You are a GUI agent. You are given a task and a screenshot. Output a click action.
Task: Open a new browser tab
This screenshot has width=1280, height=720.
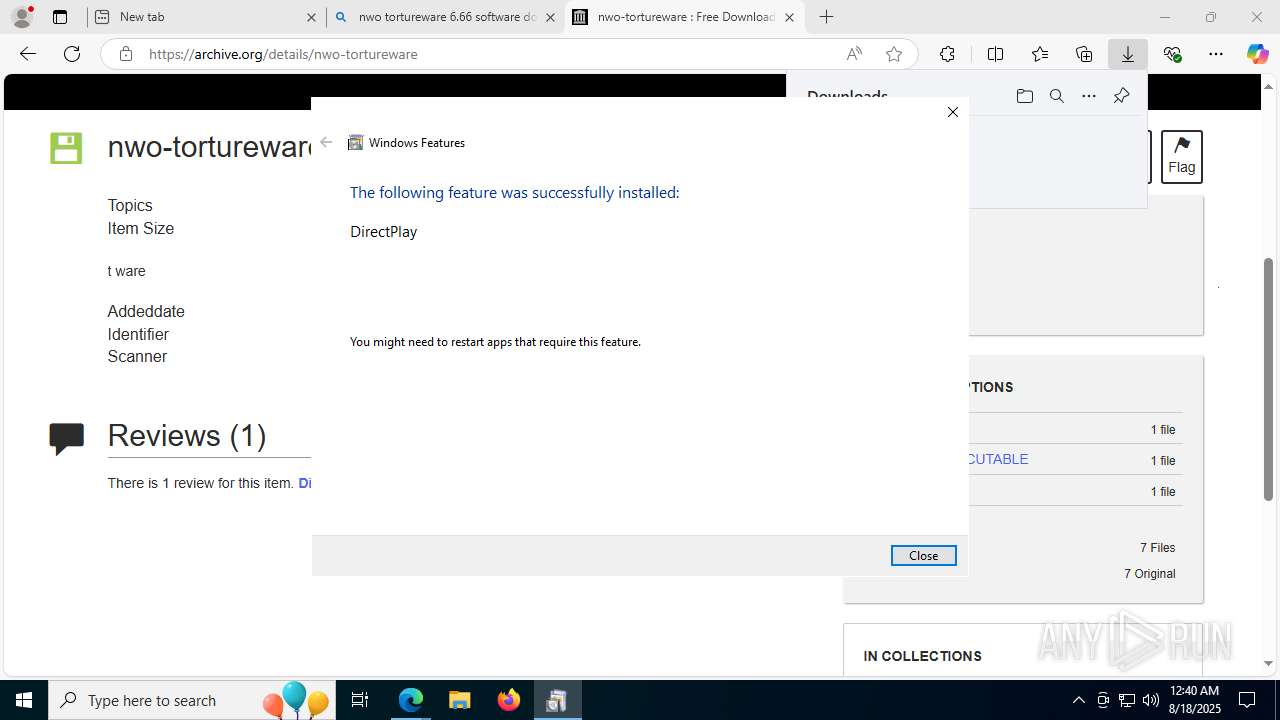pyautogui.click(x=826, y=17)
